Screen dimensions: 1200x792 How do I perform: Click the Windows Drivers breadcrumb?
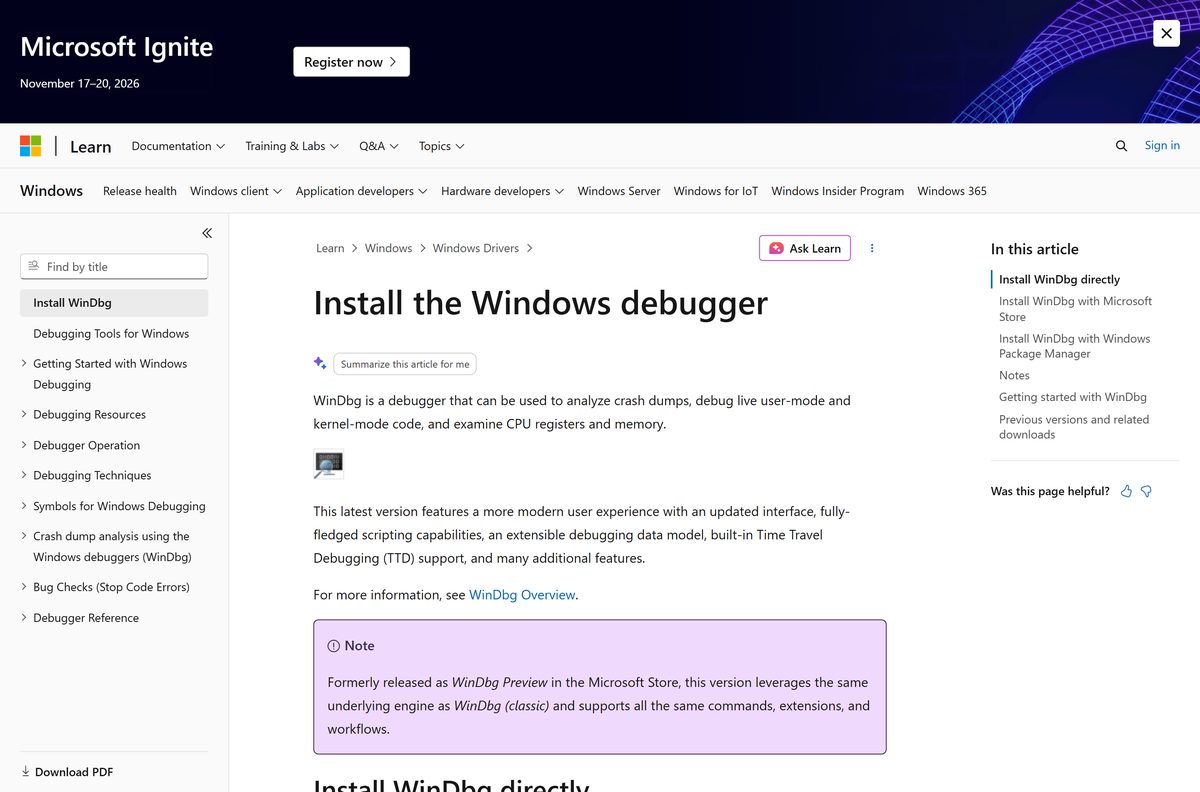(x=476, y=248)
